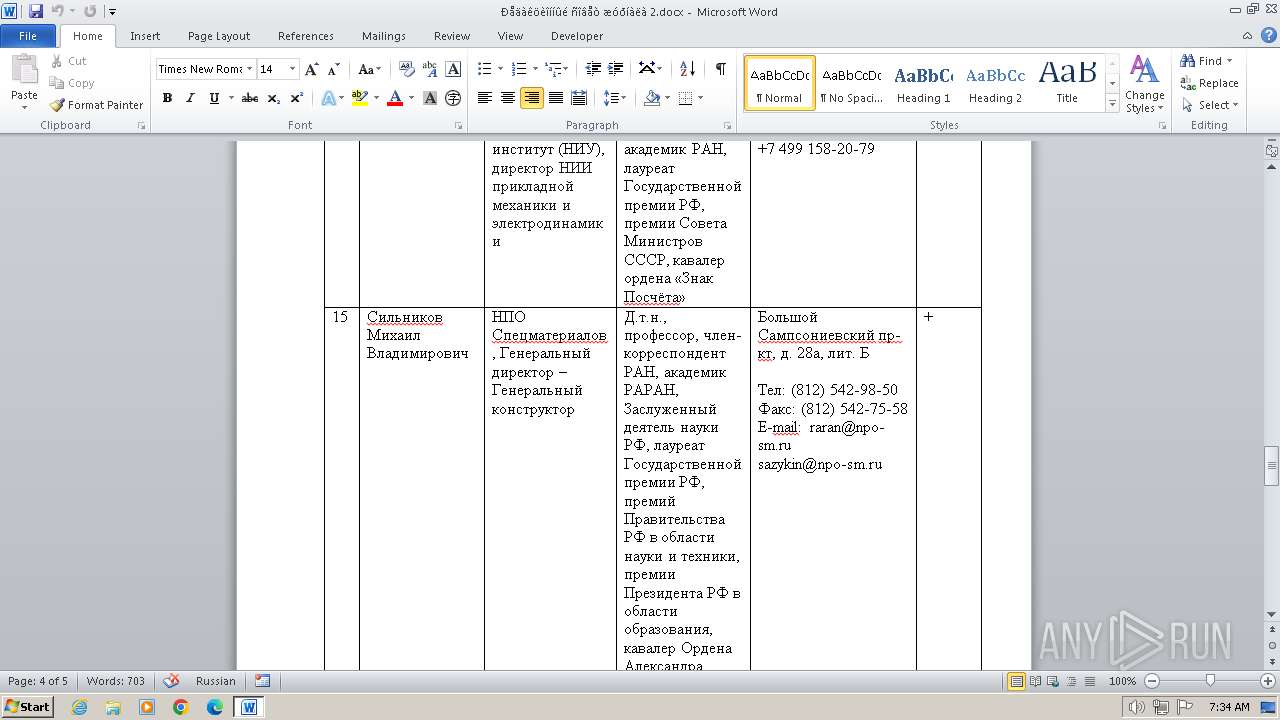Click the Bullets list icon
This screenshot has width=1280, height=720.
tap(485, 69)
